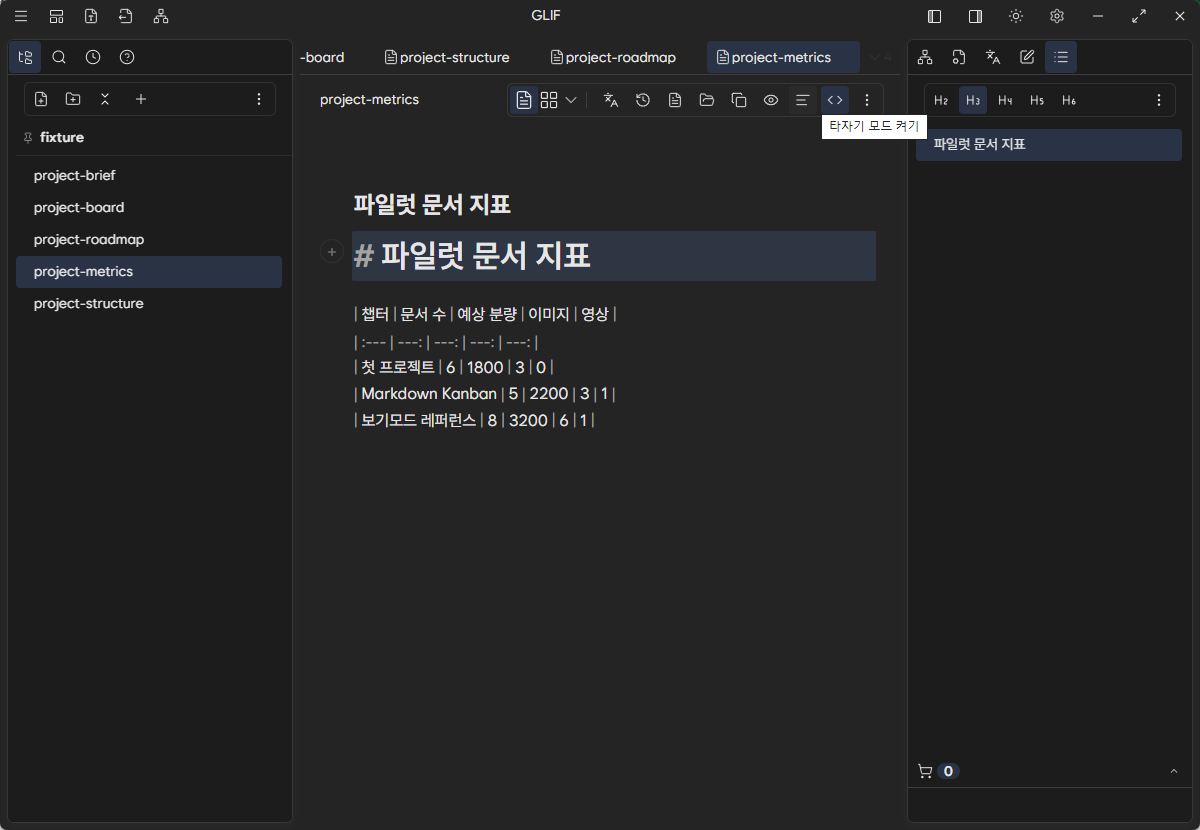Open the sitemap icon in title bar
The height and width of the screenshot is (830, 1200).
click(x=161, y=16)
